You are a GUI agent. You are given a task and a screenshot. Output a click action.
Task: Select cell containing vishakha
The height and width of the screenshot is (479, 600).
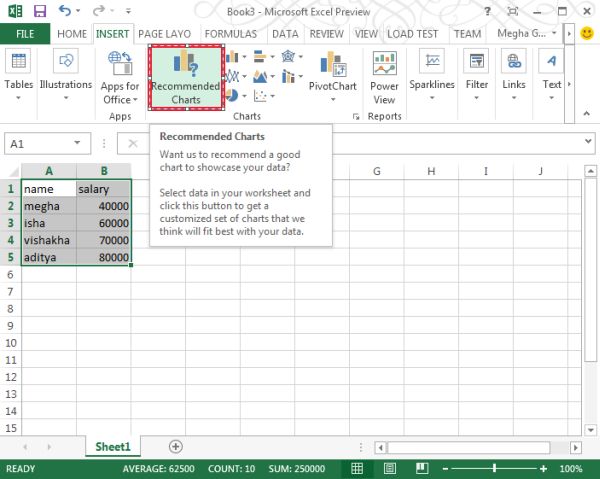tap(49, 240)
